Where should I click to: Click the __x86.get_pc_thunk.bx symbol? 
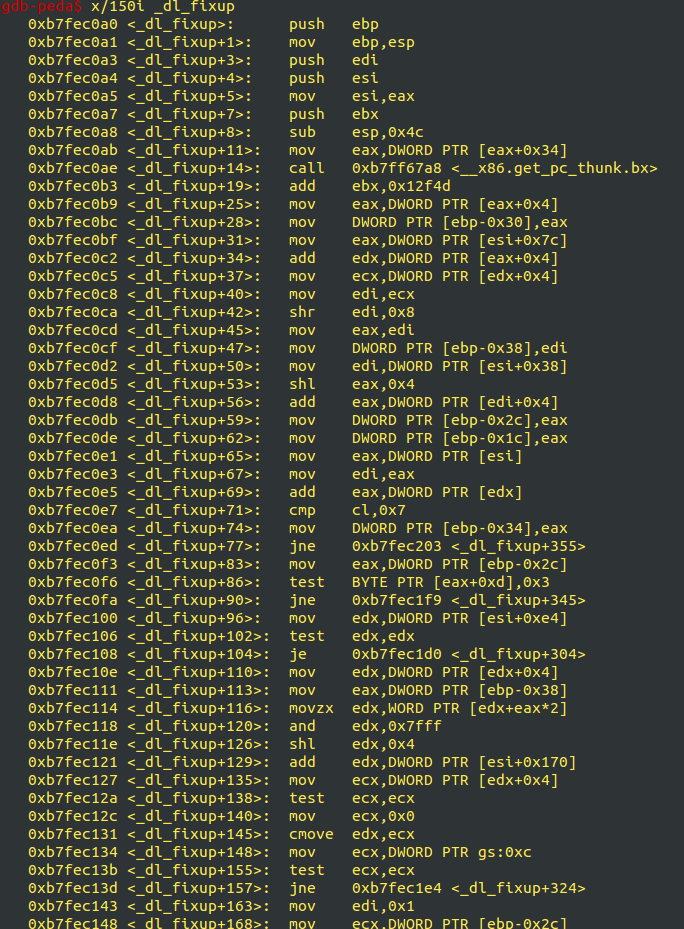click(x=554, y=168)
